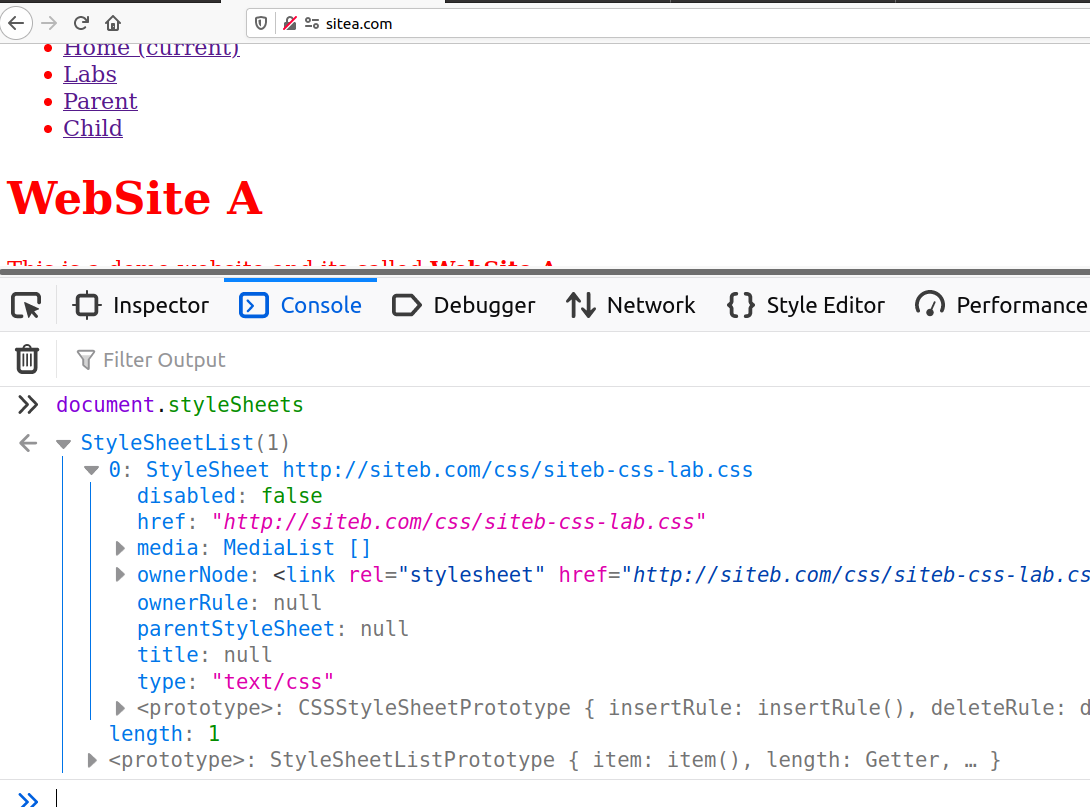Screen dimensions: 1090x807
Task: Switch to the Debugger tab
Action: [x=464, y=305]
